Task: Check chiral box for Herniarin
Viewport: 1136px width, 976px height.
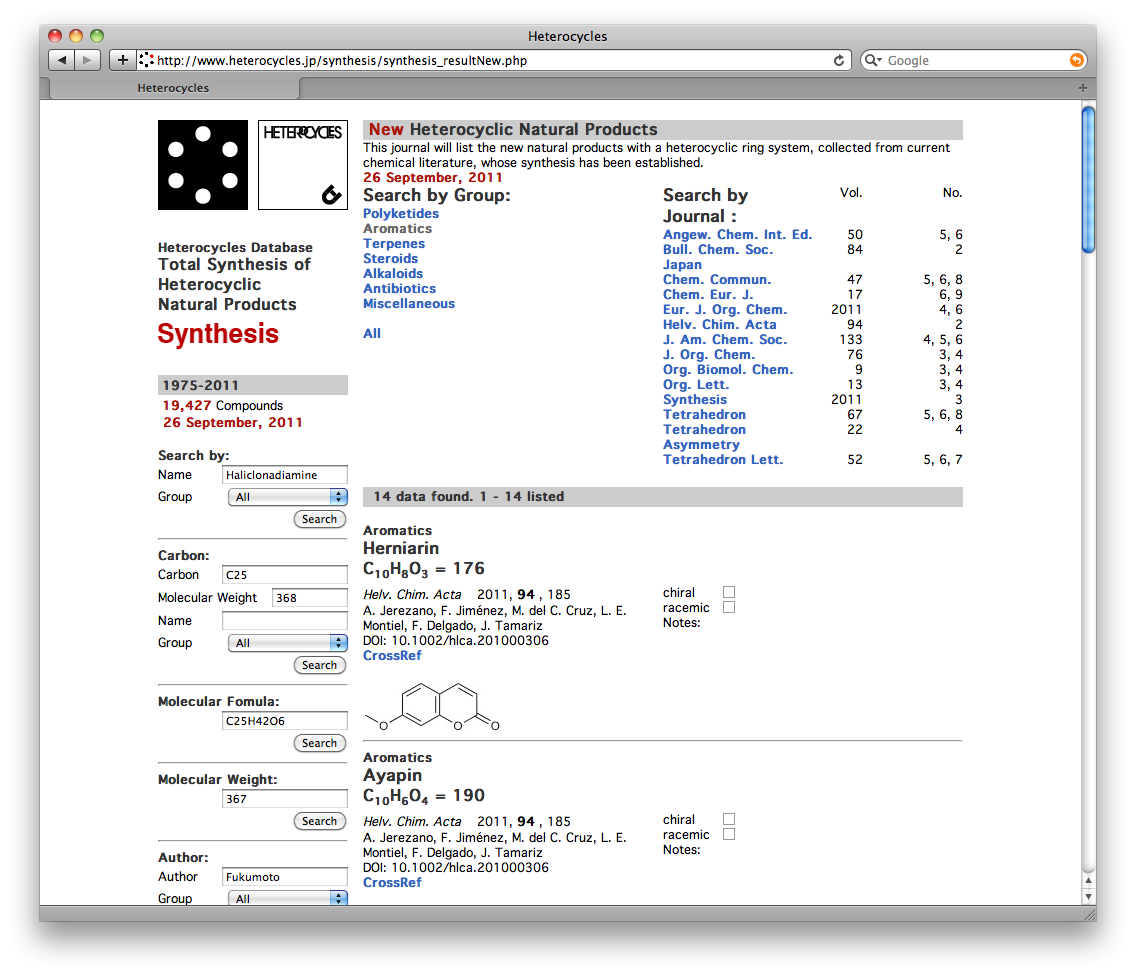Action: coord(729,592)
